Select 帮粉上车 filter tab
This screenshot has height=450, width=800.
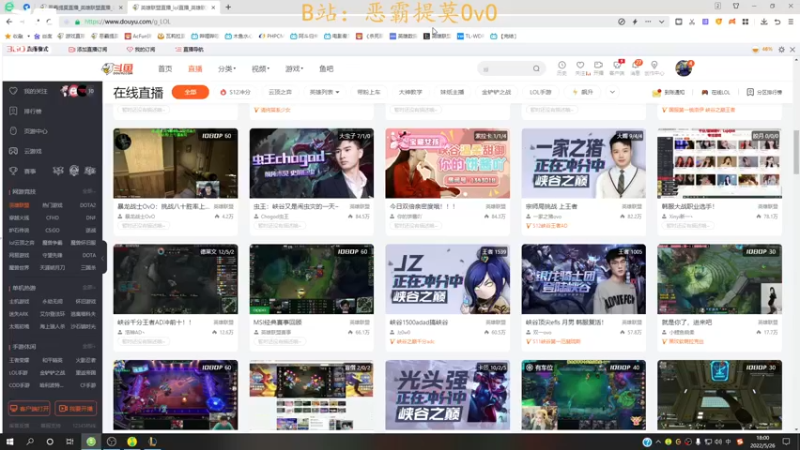pos(368,92)
